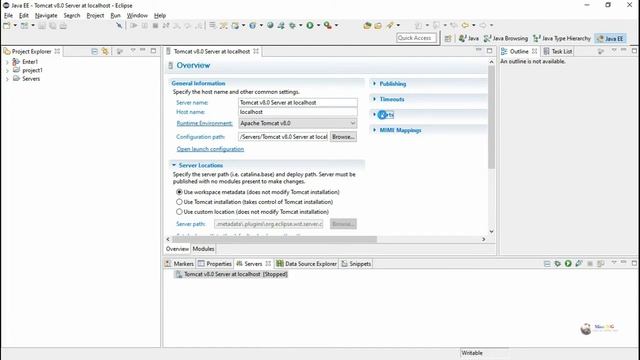640x360 pixels.
Task: Click the Open Perspective icon beside Quick Access
Action: click(448, 38)
